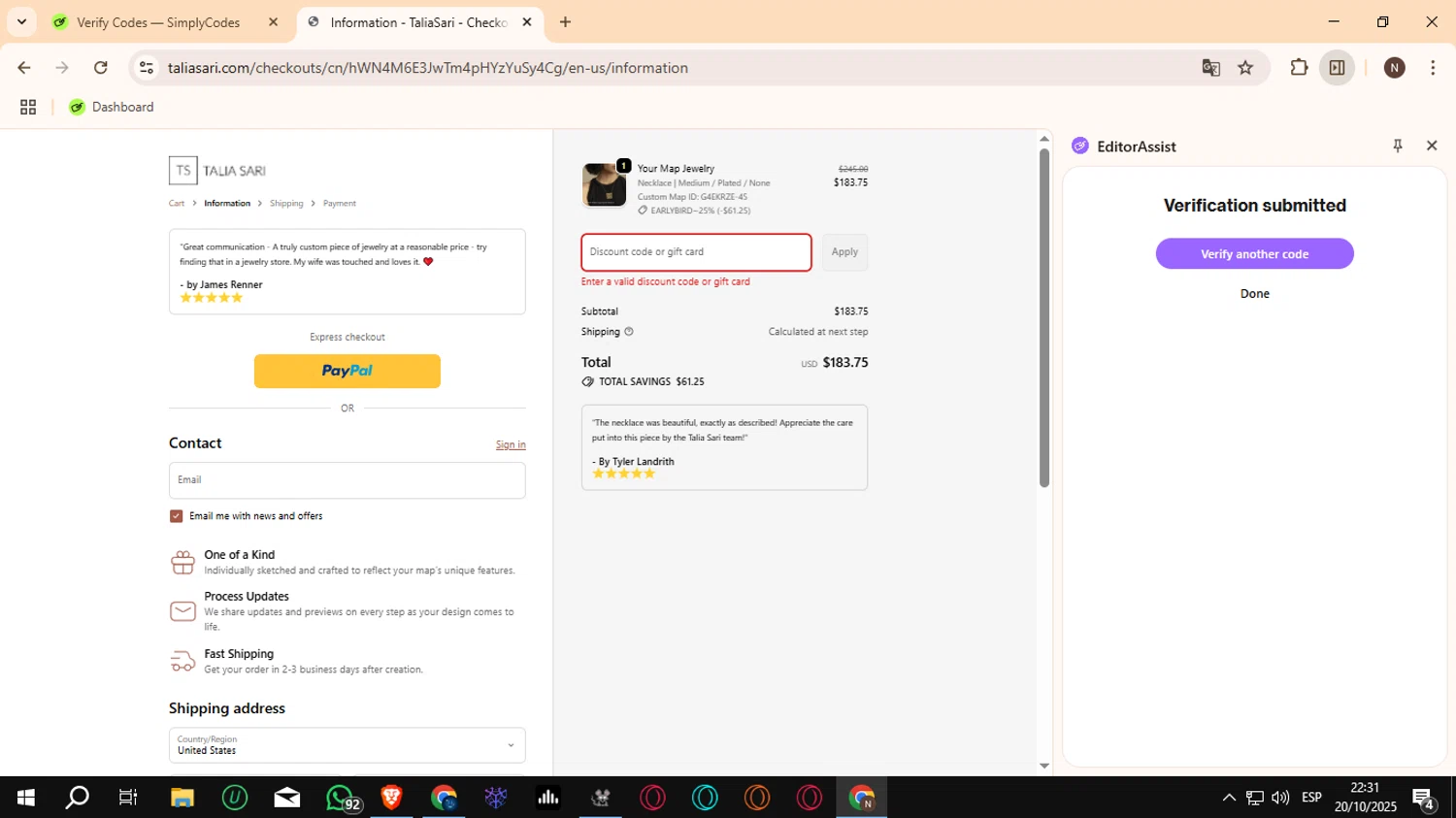Open Brave browser from taskbar

pos(391,798)
